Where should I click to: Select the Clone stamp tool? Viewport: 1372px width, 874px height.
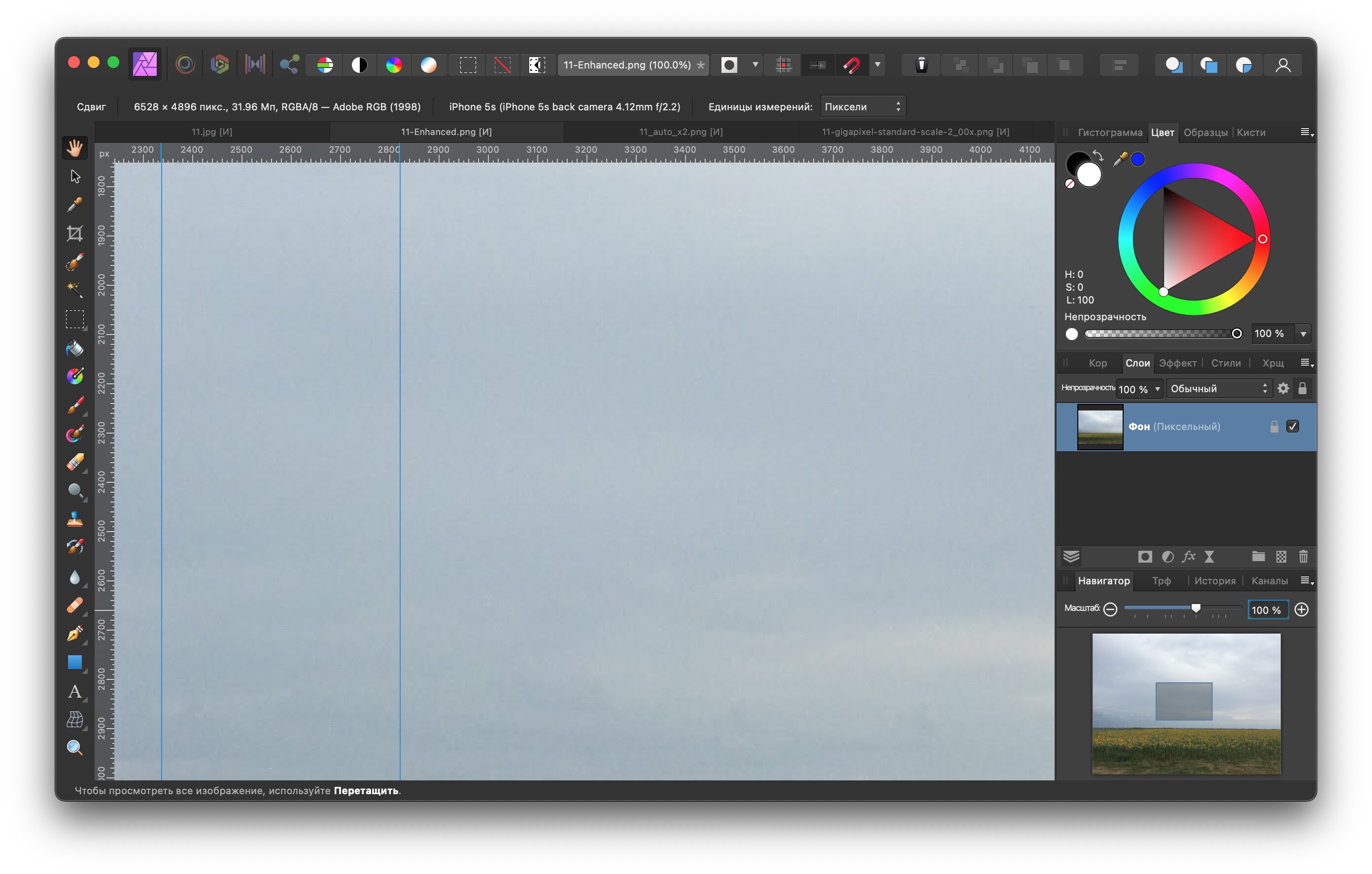(74, 519)
